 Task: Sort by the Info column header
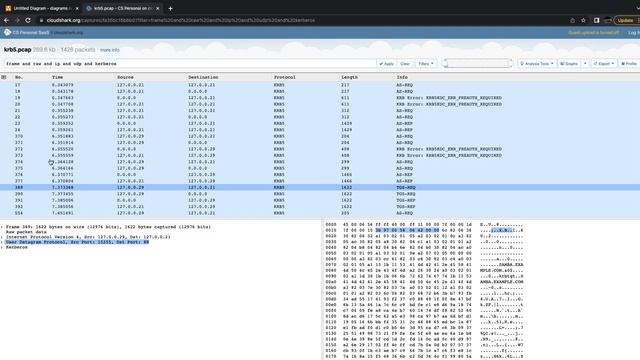(x=402, y=77)
